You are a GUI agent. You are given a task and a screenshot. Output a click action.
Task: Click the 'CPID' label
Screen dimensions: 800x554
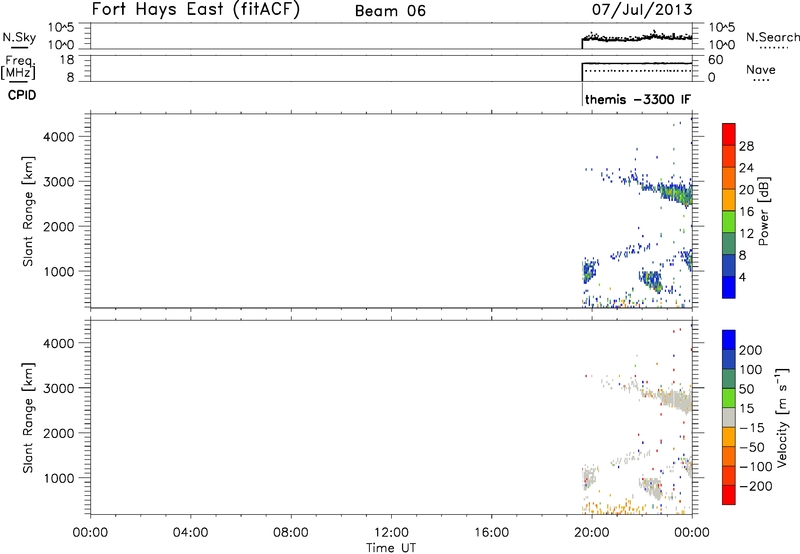click(22, 95)
